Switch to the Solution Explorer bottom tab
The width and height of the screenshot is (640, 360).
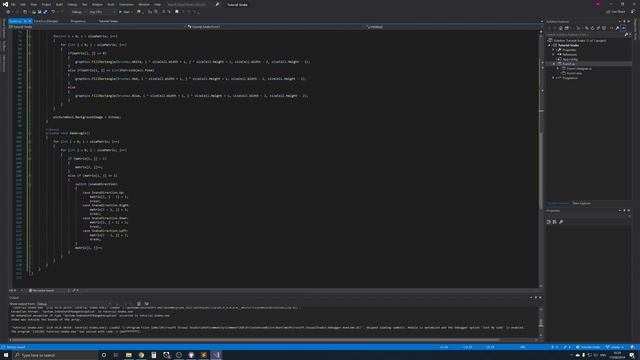pos(558,203)
